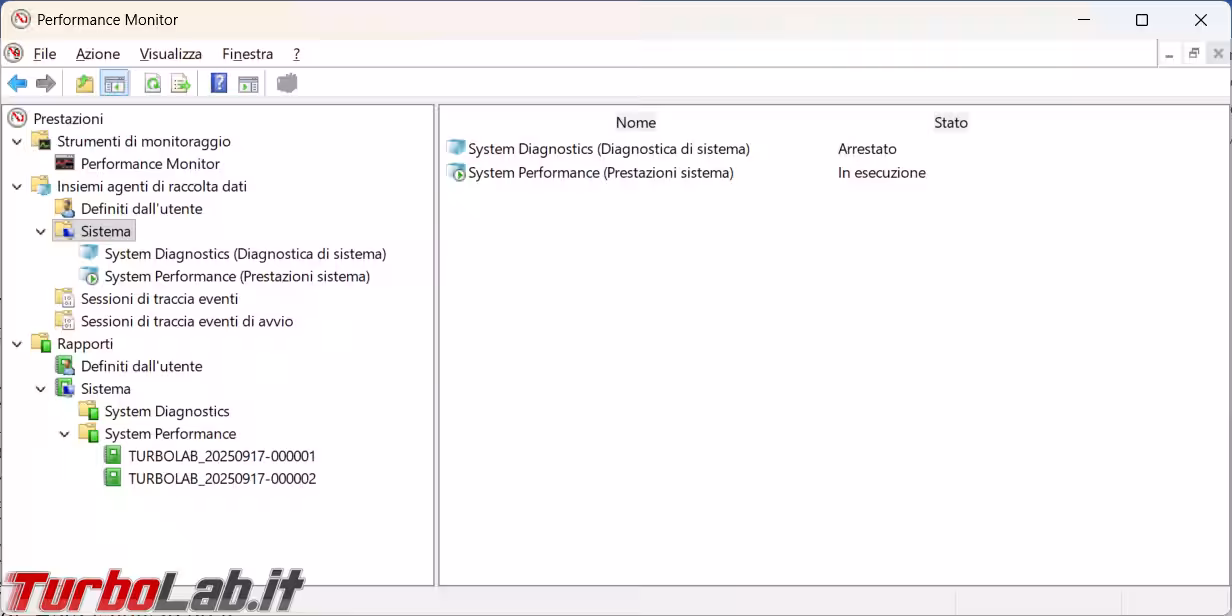Toggle the Show/Hide action pane button
Screen dimensions: 1232x616
click(x=248, y=84)
